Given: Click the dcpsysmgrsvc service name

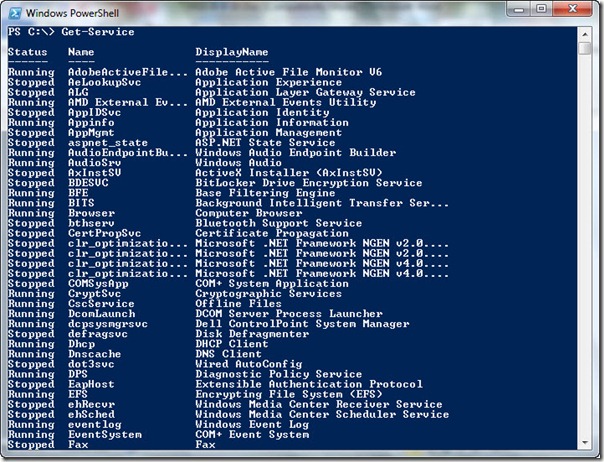Looking at the screenshot, I should [108, 324].
